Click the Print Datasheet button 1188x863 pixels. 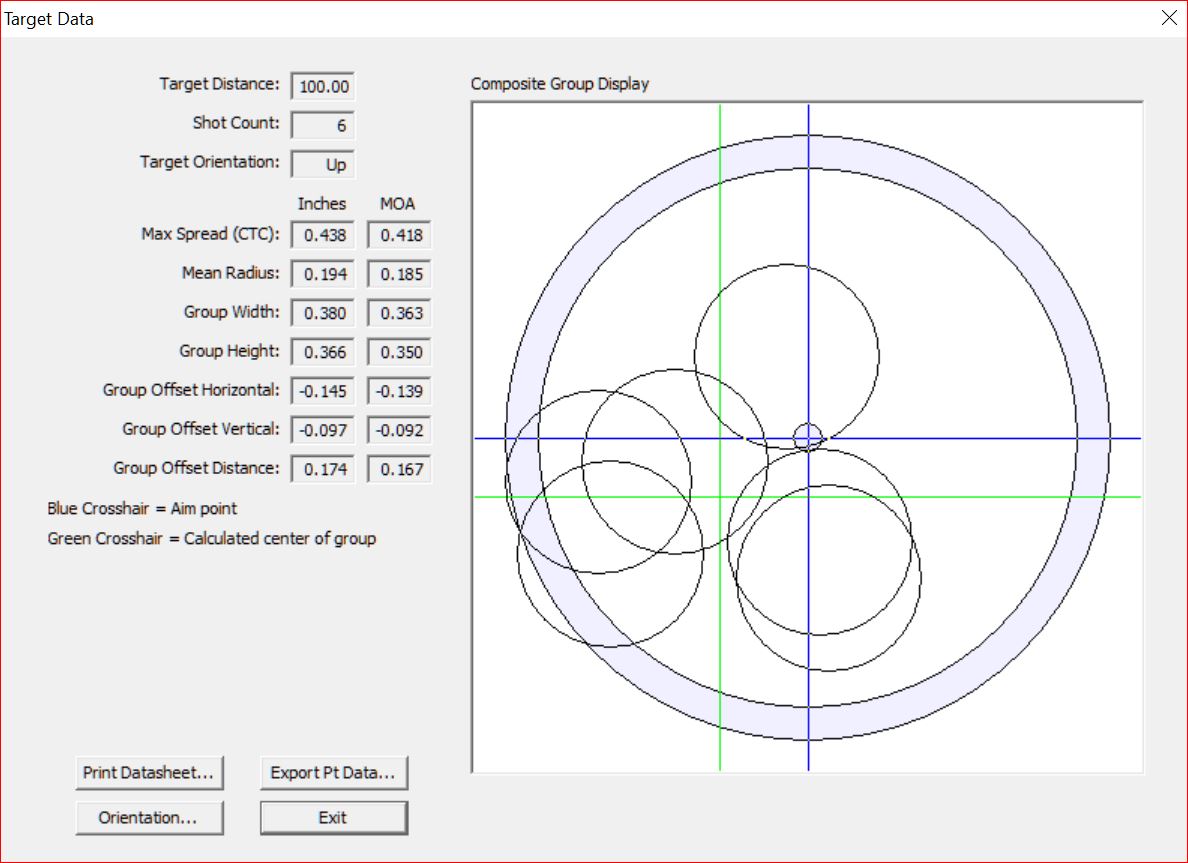coord(149,773)
